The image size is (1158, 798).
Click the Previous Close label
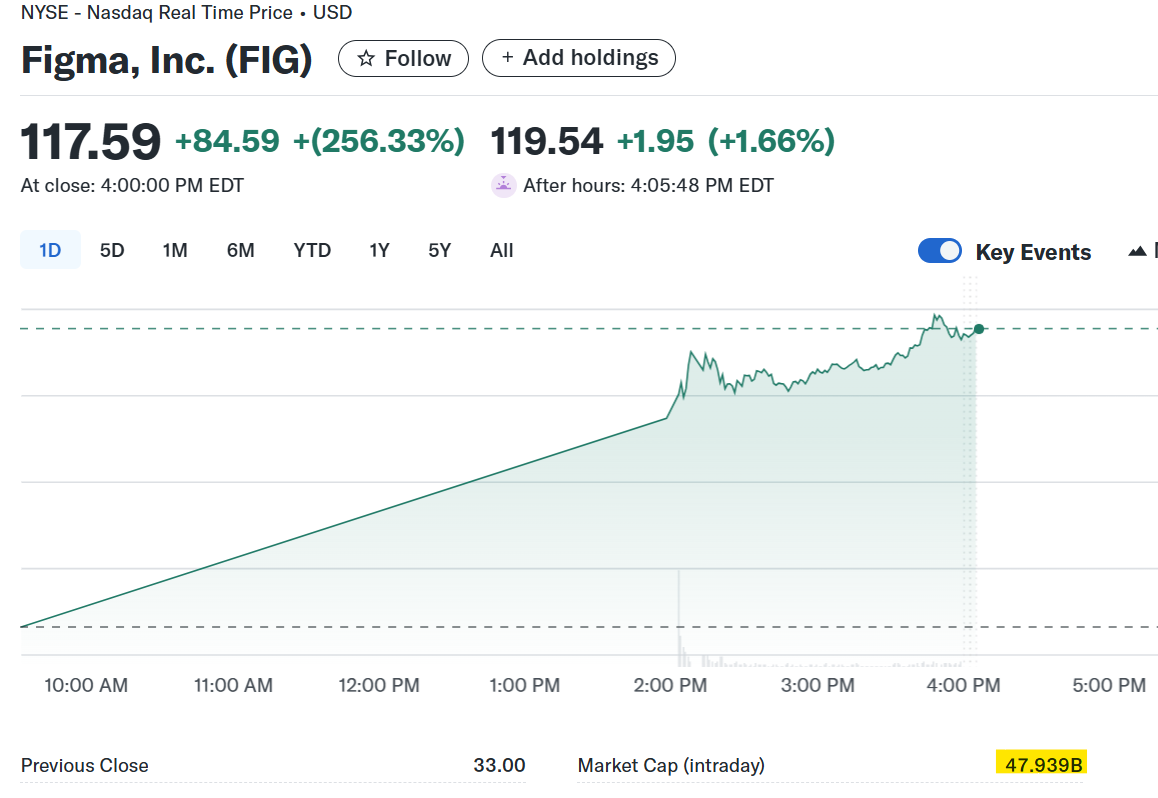(85, 766)
